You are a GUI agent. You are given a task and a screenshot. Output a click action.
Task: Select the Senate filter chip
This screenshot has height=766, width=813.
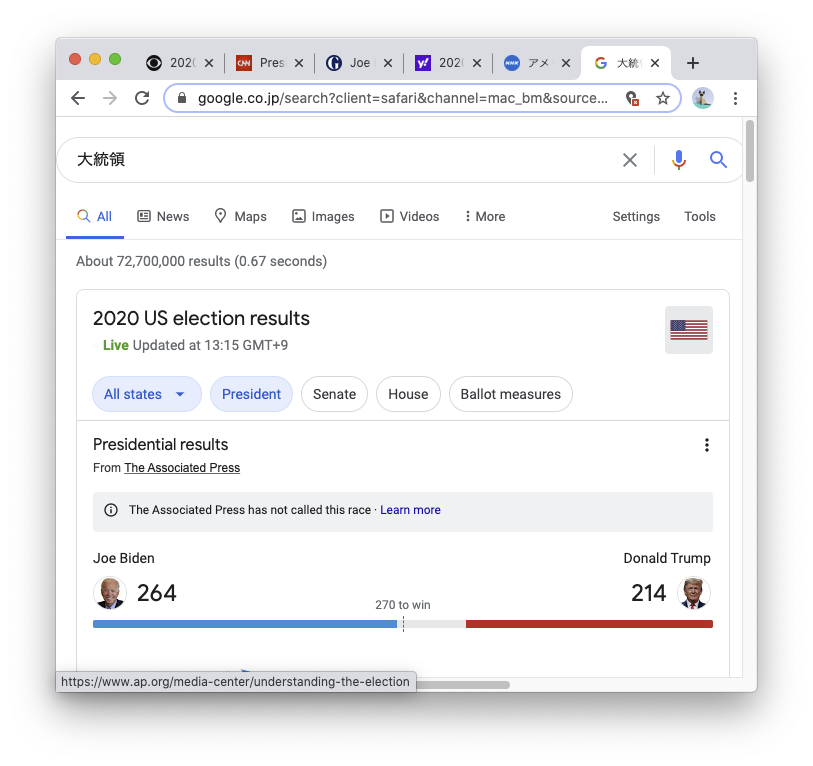tap(334, 394)
